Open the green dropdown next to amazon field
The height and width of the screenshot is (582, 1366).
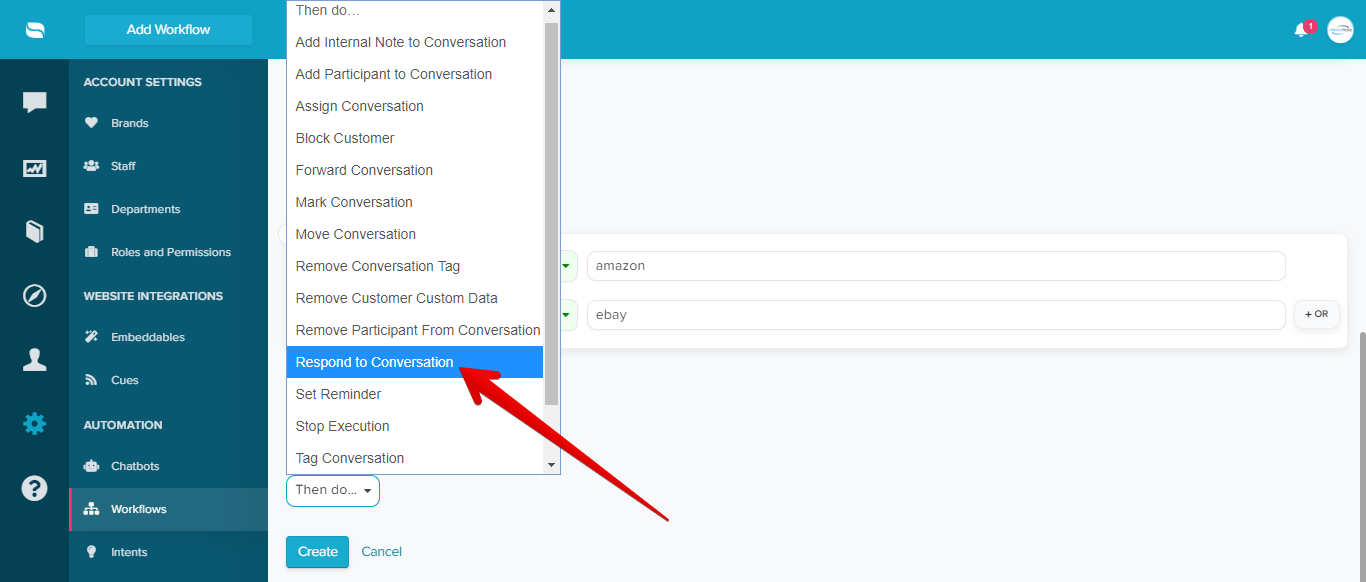567,266
